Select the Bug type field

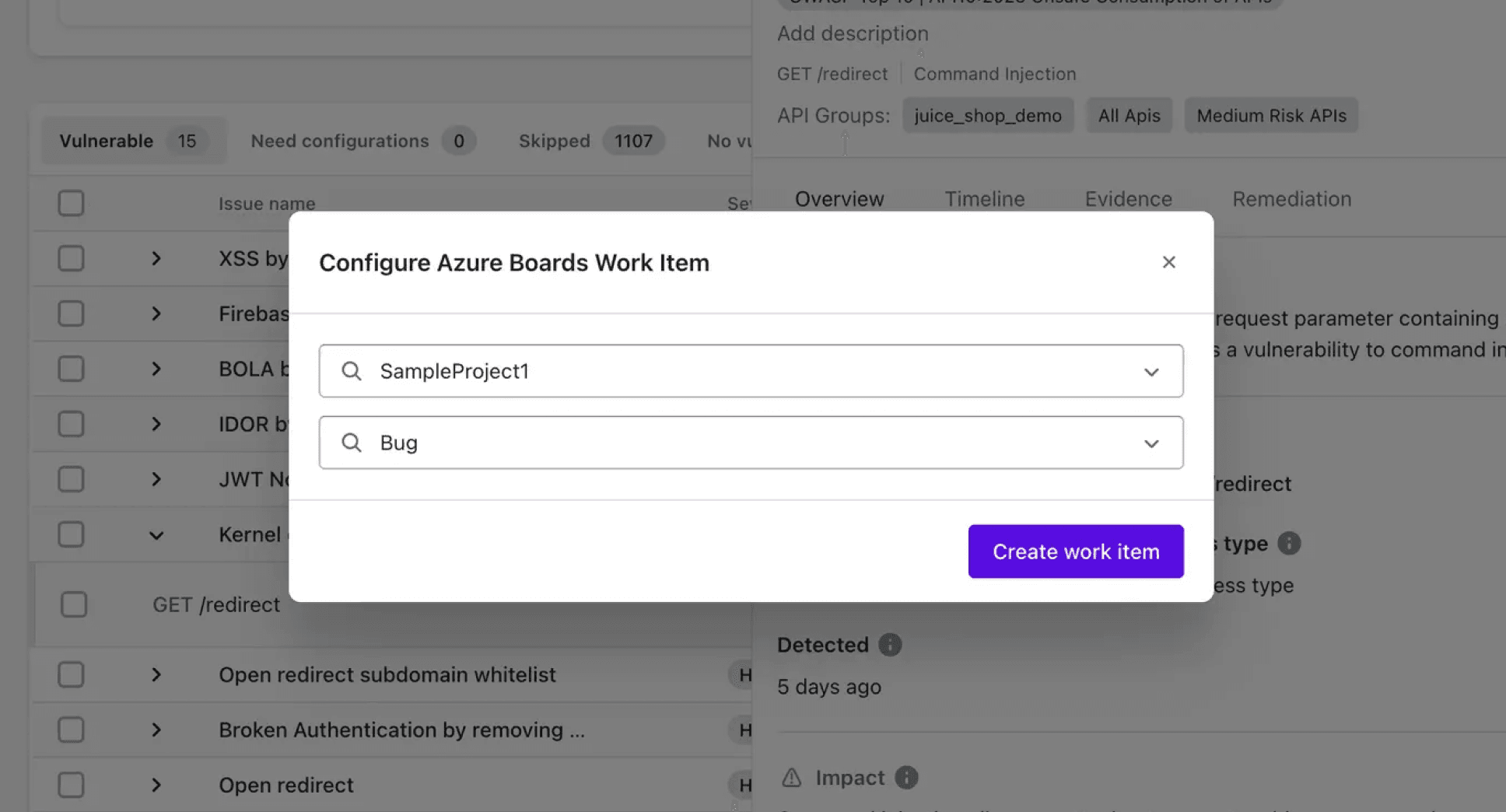(x=751, y=443)
